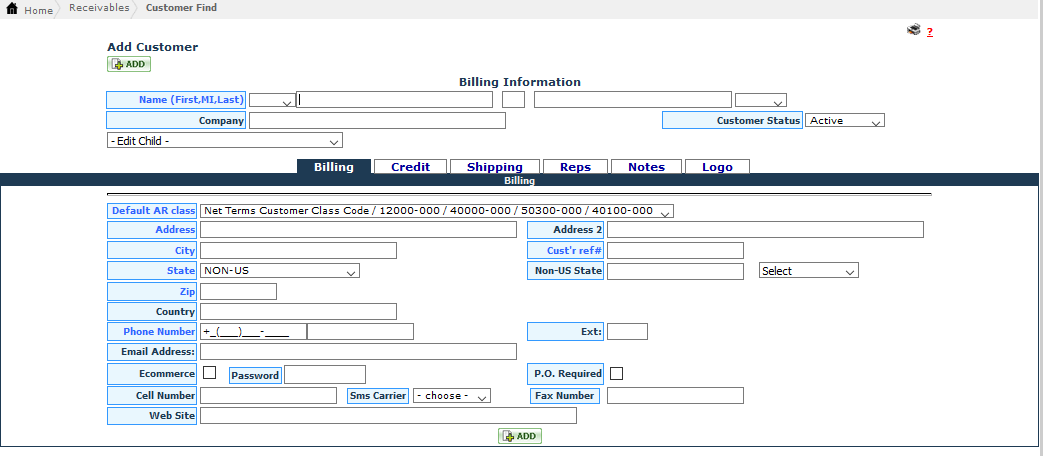Screen dimensions: 1043x456
Task: Open the Reps tab
Action: pos(575,167)
